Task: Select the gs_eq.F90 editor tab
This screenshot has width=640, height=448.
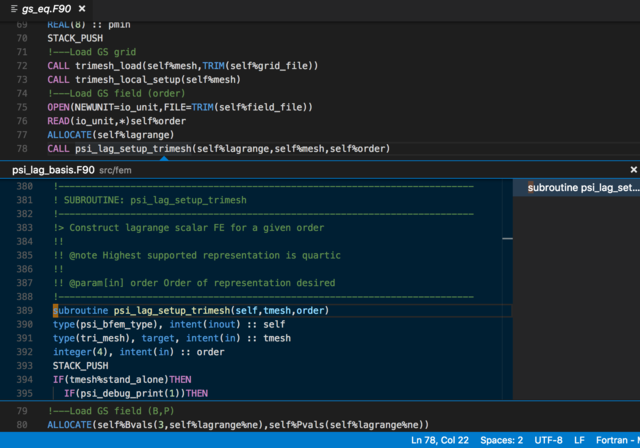Action: 47,9
